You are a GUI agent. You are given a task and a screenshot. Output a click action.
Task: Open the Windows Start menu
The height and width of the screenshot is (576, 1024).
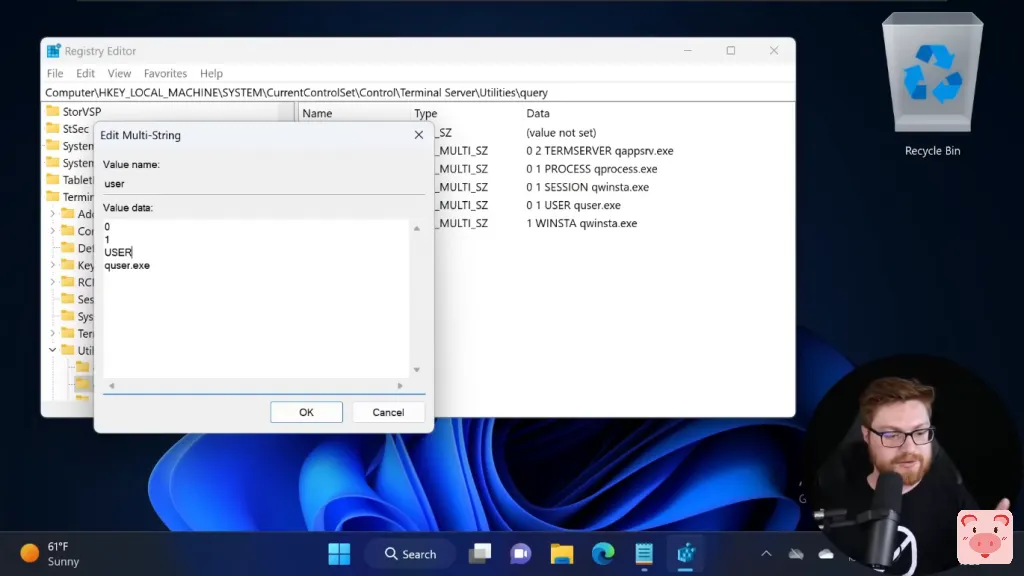[x=339, y=554]
